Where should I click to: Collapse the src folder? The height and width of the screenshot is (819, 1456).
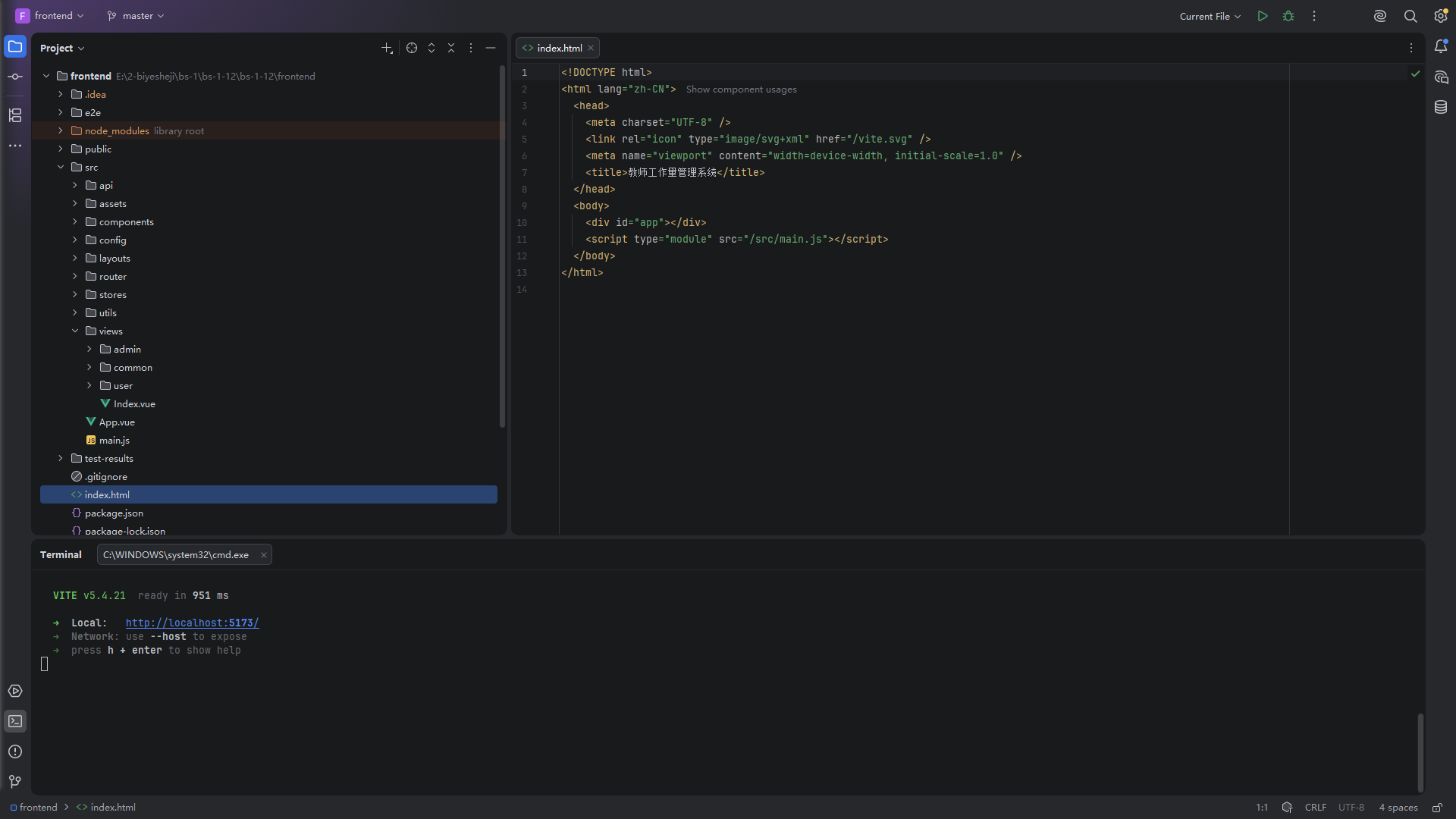coord(61,167)
